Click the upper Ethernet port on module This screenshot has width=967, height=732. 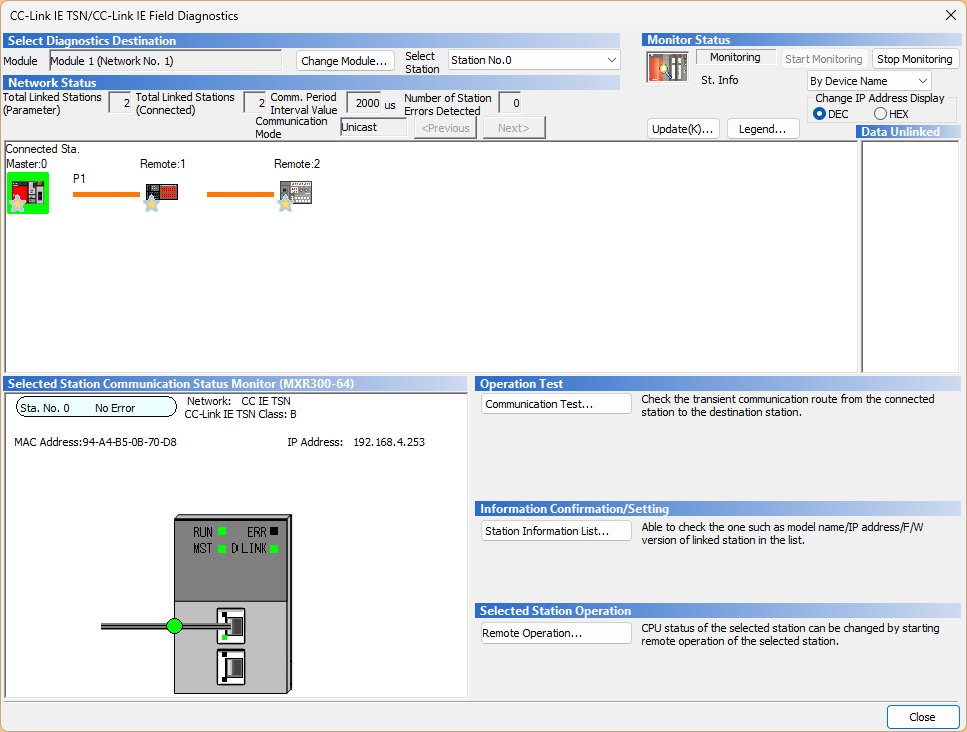click(x=231, y=626)
